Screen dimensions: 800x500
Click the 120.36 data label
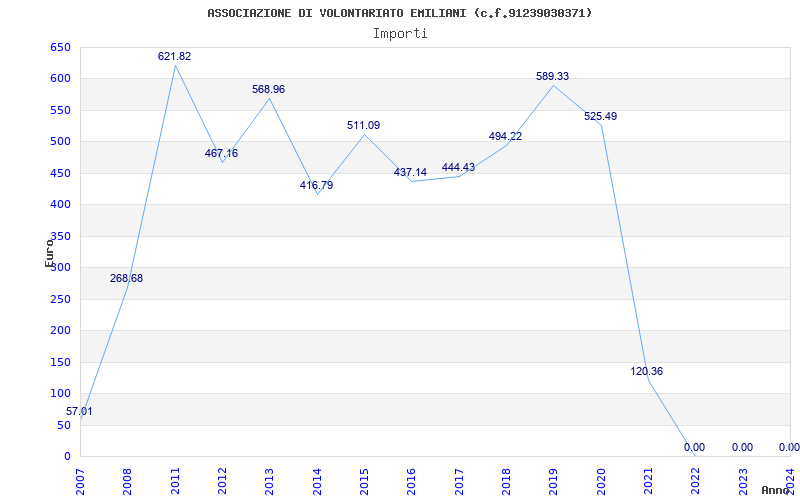646,372
